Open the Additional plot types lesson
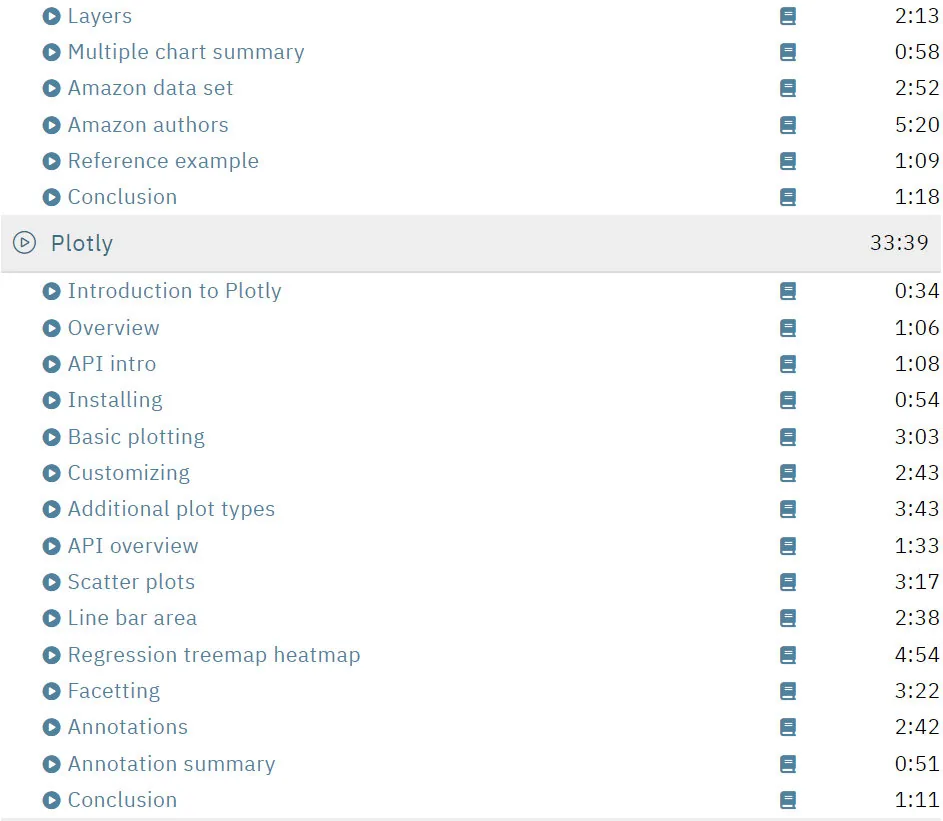 [x=171, y=509]
